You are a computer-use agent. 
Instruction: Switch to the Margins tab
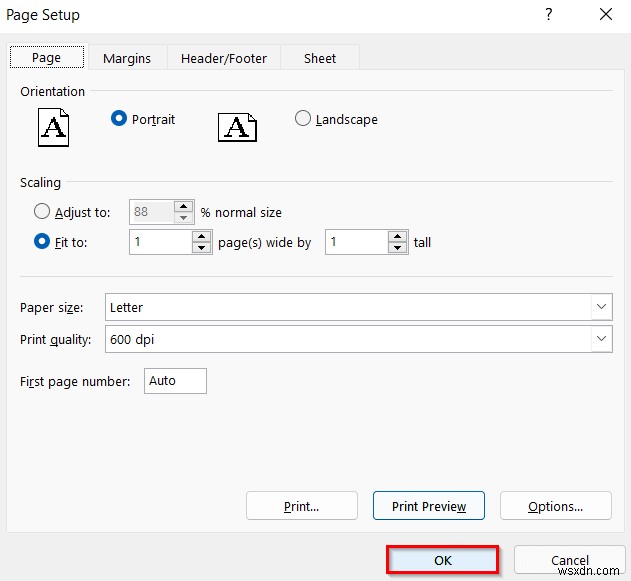point(127,58)
